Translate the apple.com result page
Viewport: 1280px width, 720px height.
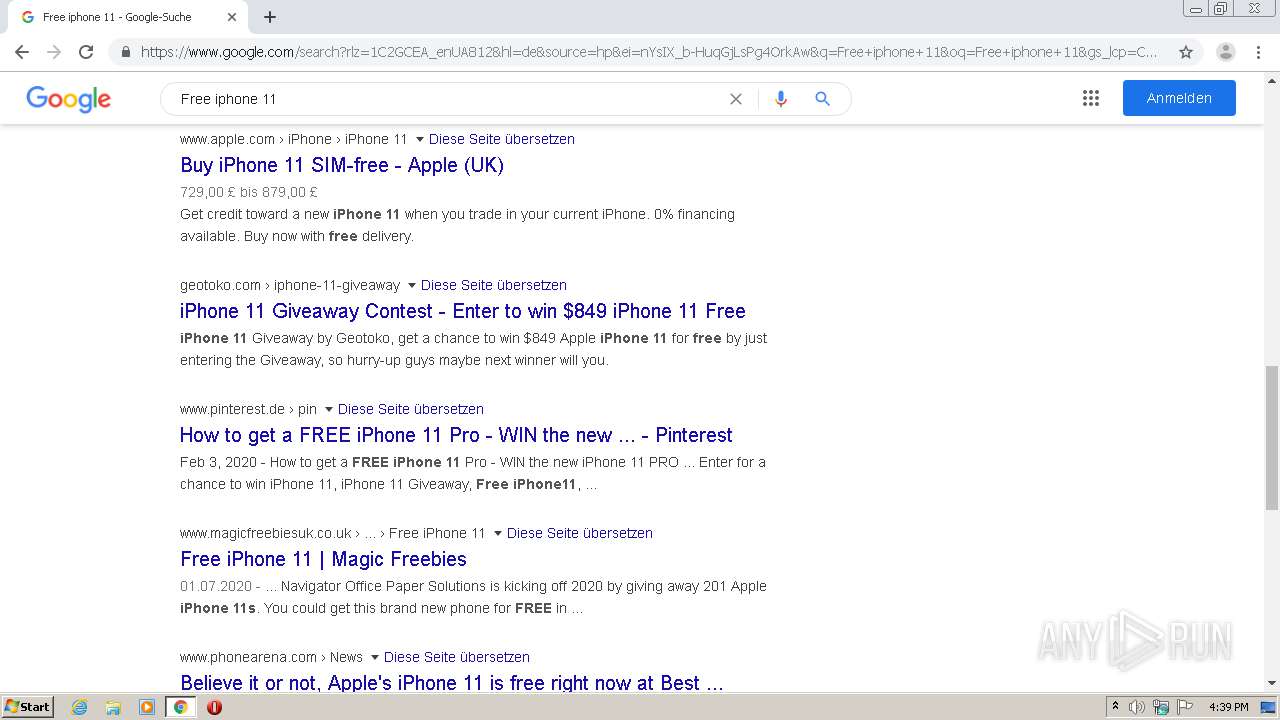click(x=502, y=139)
